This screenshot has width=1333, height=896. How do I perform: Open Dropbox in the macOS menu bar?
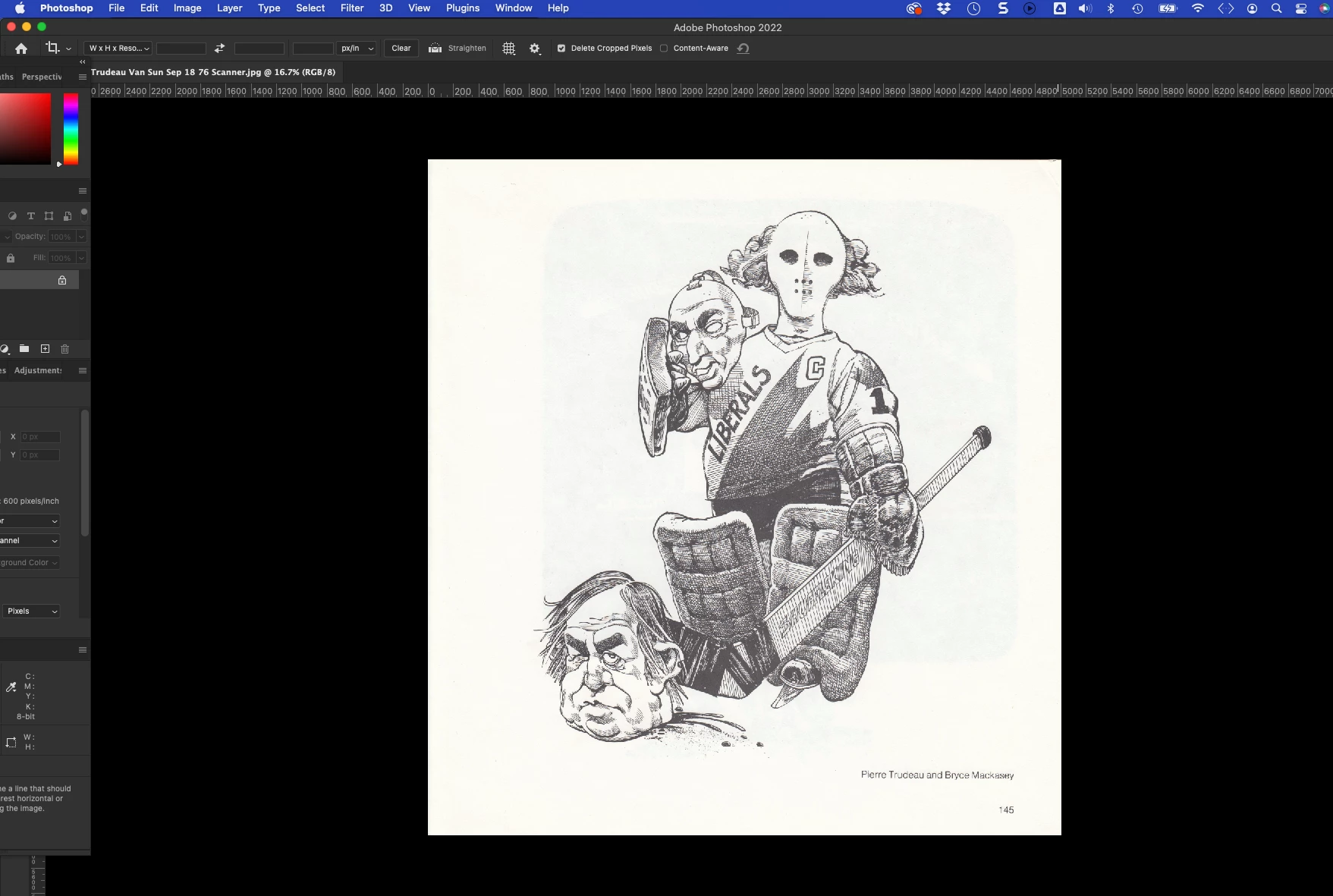(944, 8)
